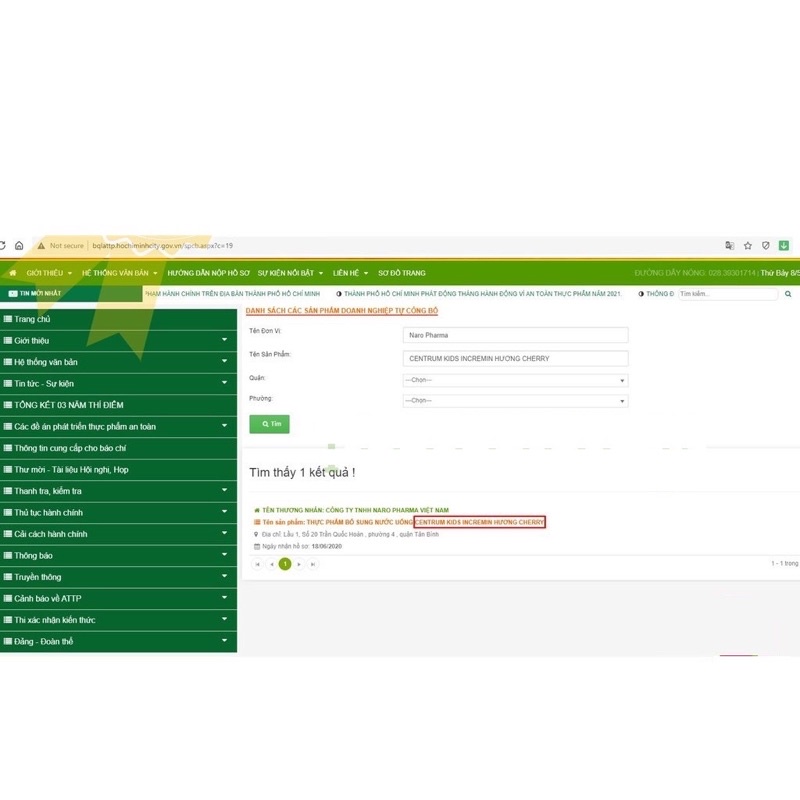This screenshot has height=800, width=800.
Task: Go to the first page of results
Action: [x=257, y=564]
